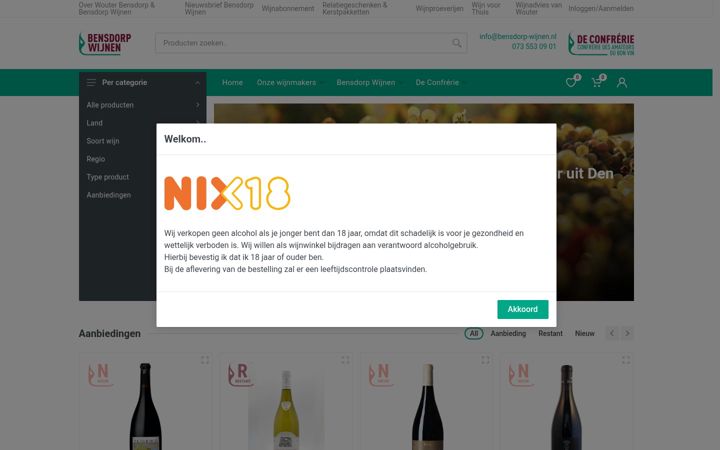
Task: Select the Soort wijn category
Action: click(x=103, y=141)
